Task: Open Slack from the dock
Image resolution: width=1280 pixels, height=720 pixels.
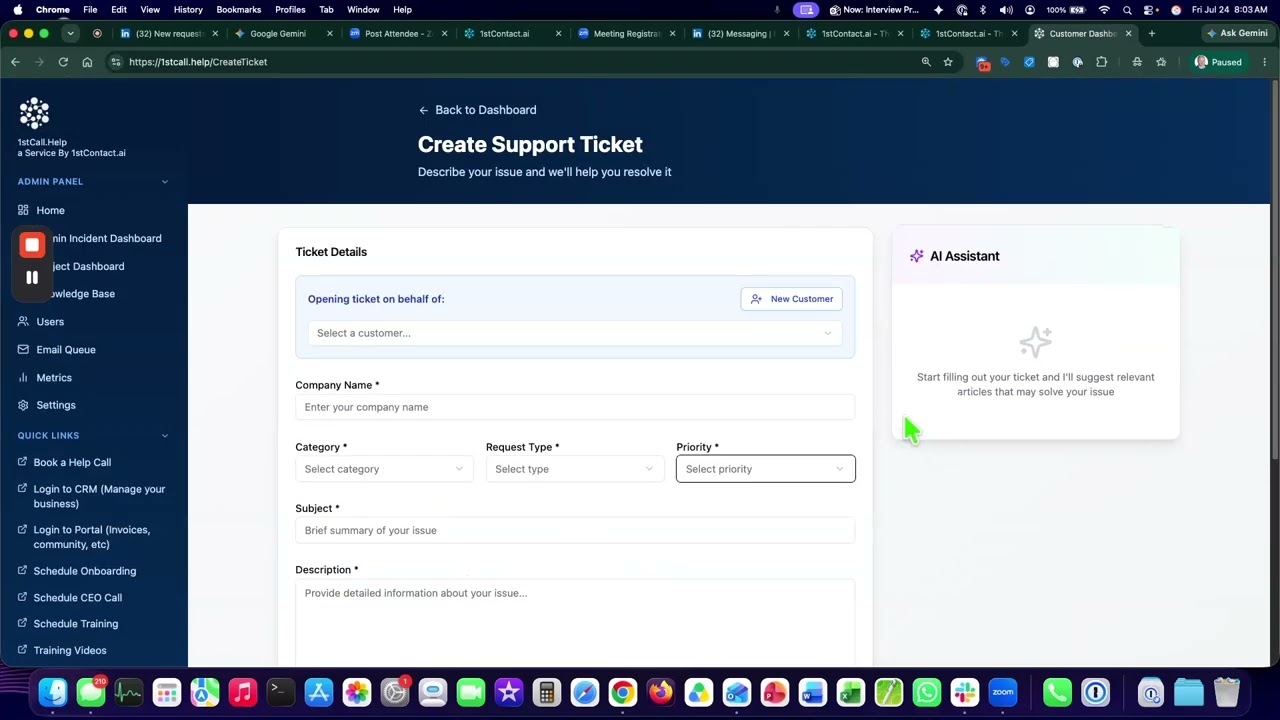Action: [965, 692]
